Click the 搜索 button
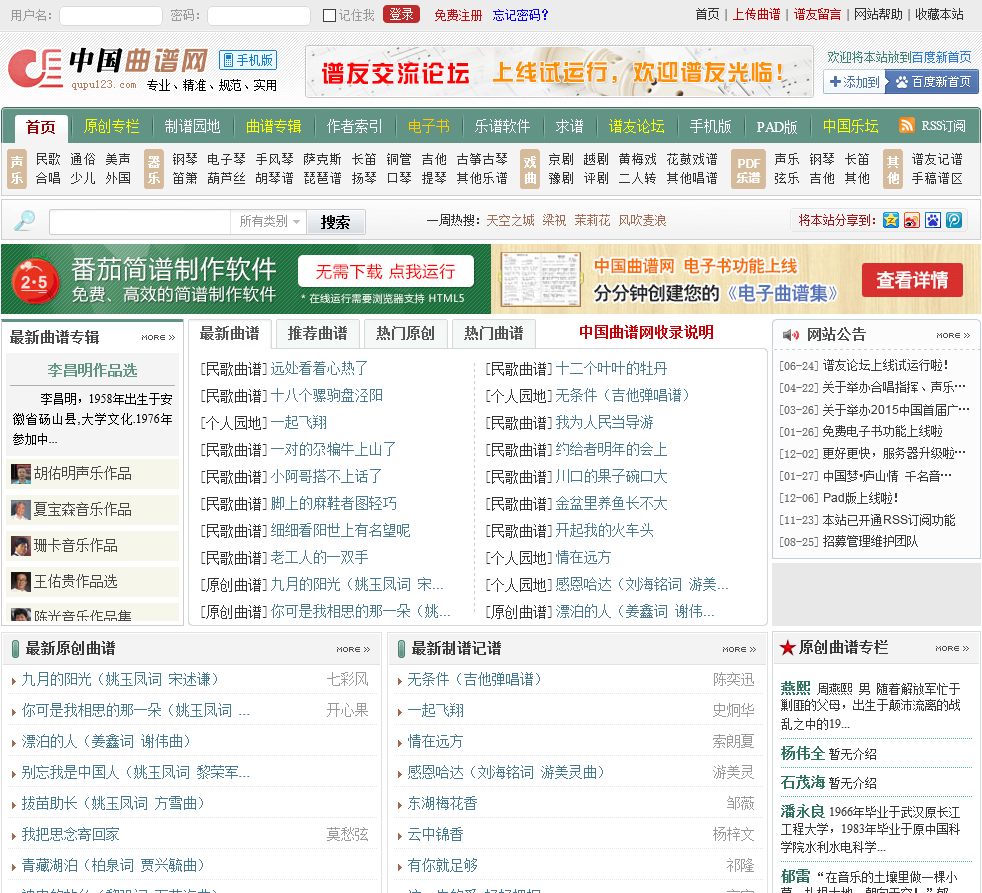This screenshot has width=982, height=893. pyautogui.click(x=336, y=222)
